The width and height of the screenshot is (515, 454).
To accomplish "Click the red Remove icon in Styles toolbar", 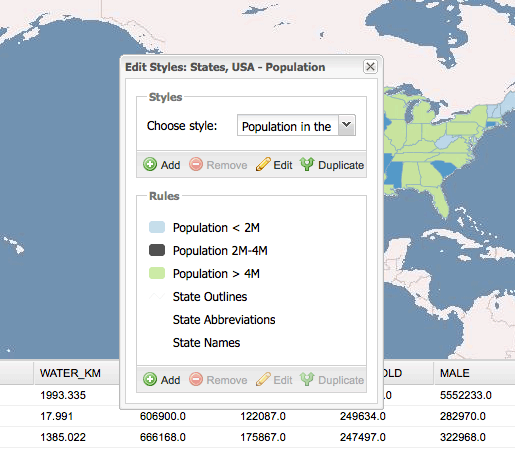I will tap(196, 165).
